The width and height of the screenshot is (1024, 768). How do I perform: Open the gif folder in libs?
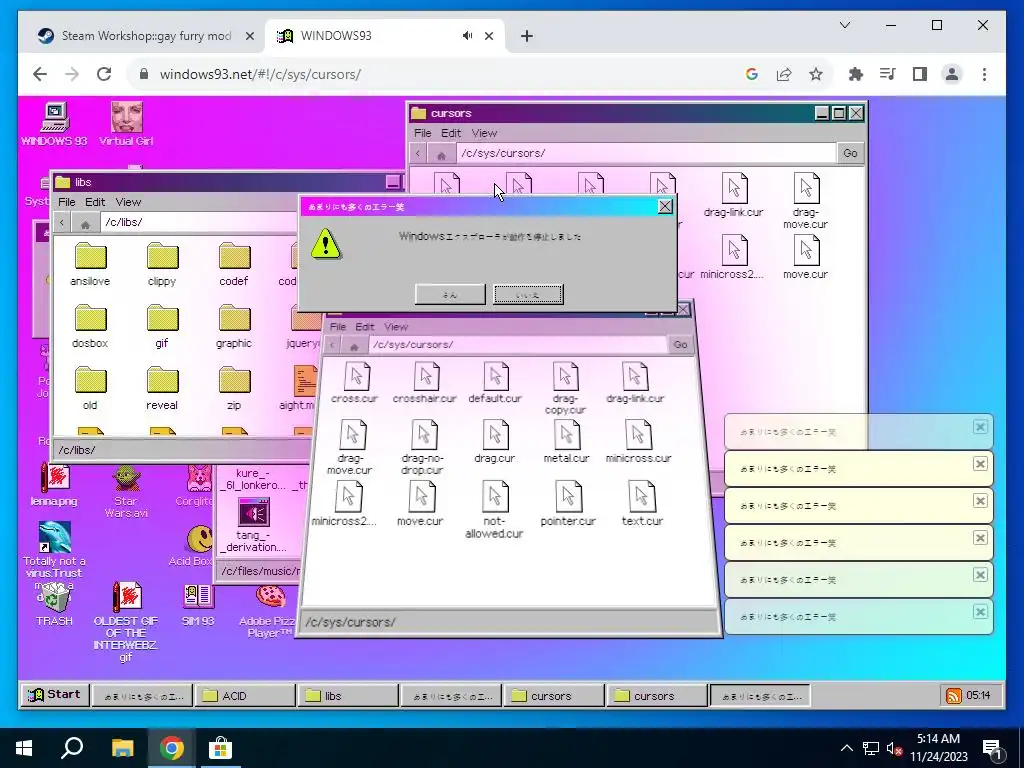(162, 326)
